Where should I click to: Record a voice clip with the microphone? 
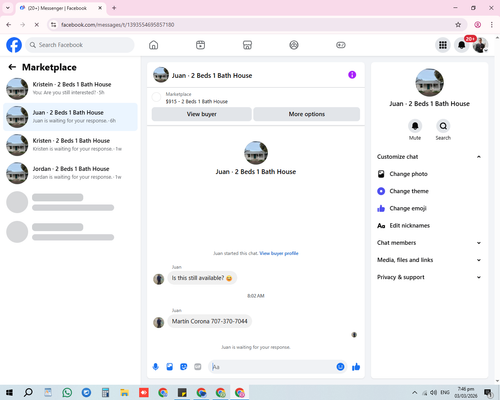click(x=156, y=367)
